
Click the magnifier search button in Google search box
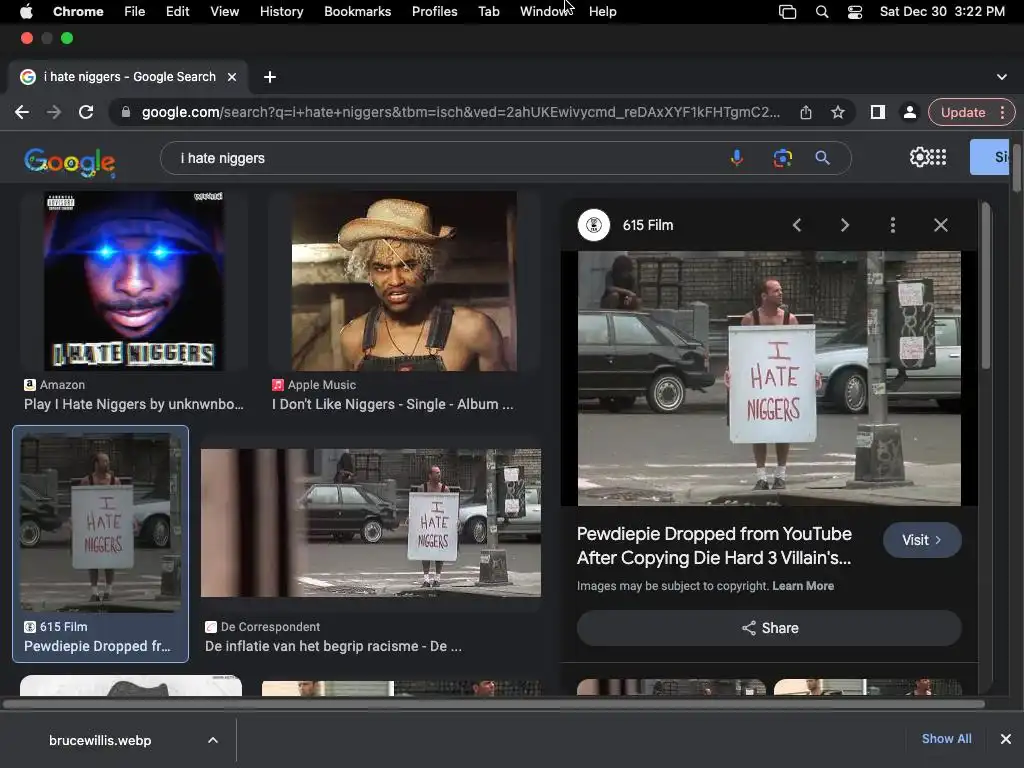(x=822, y=158)
